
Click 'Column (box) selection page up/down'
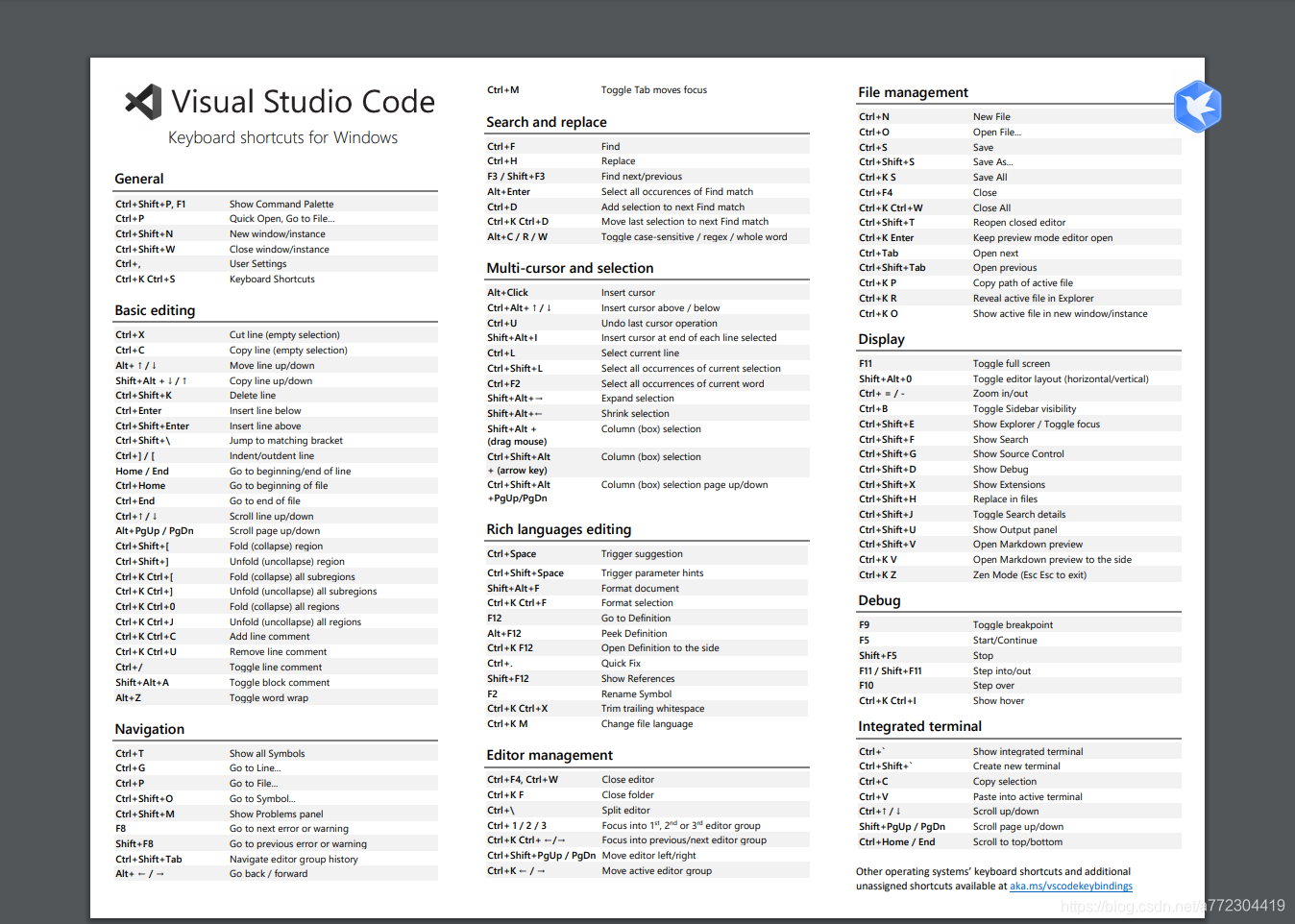685,485
